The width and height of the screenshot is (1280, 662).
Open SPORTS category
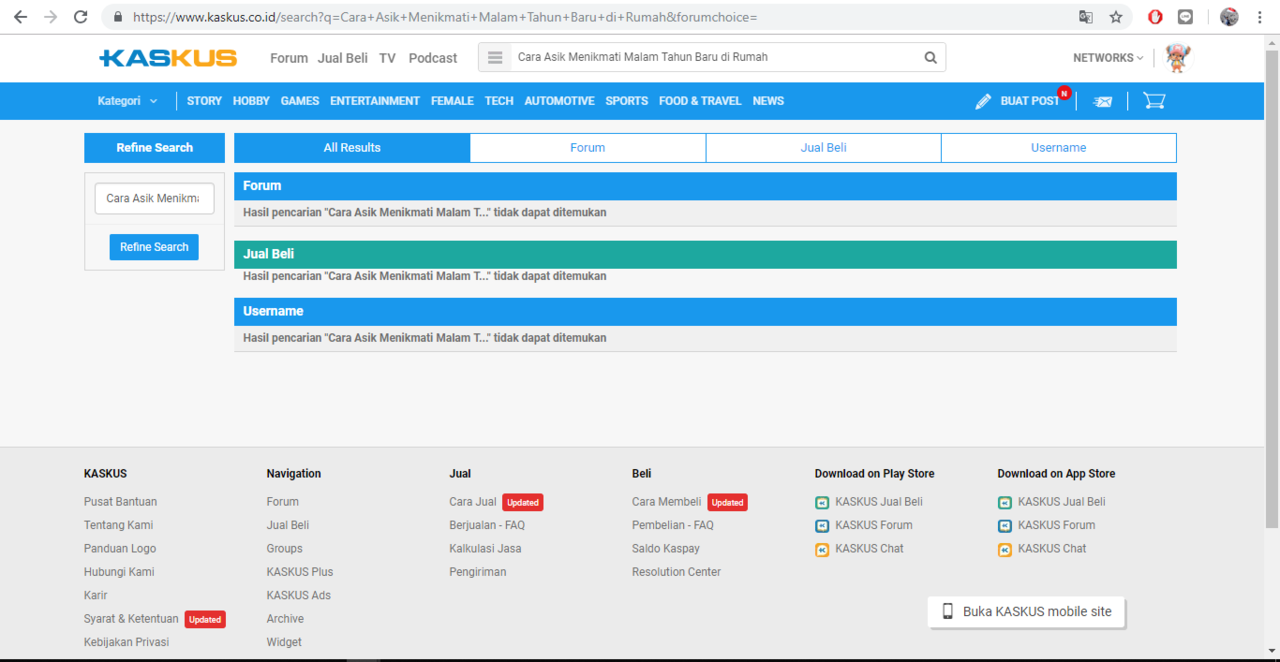click(627, 101)
